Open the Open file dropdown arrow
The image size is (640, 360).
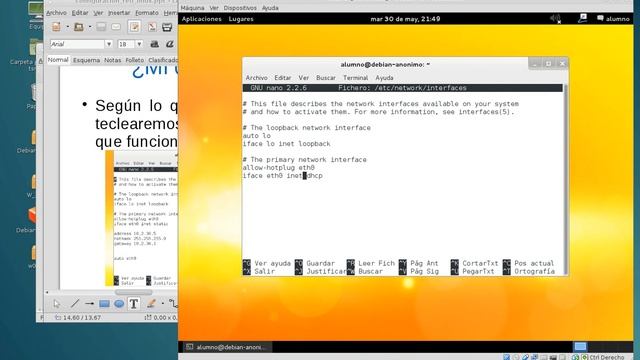[90, 27]
